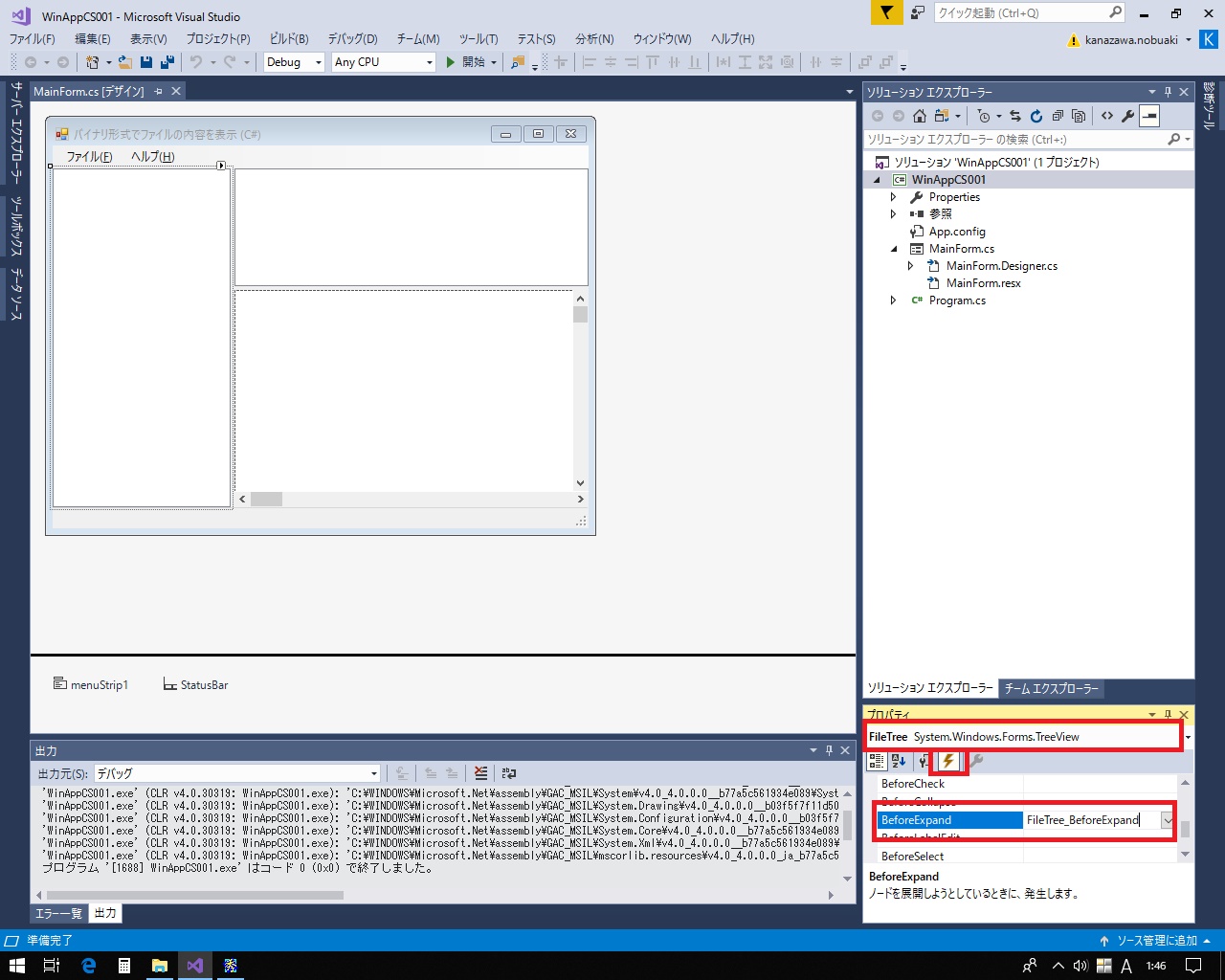Select MainForm.resx in Solution Explorer
The image size is (1225, 980).
click(983, 283)
